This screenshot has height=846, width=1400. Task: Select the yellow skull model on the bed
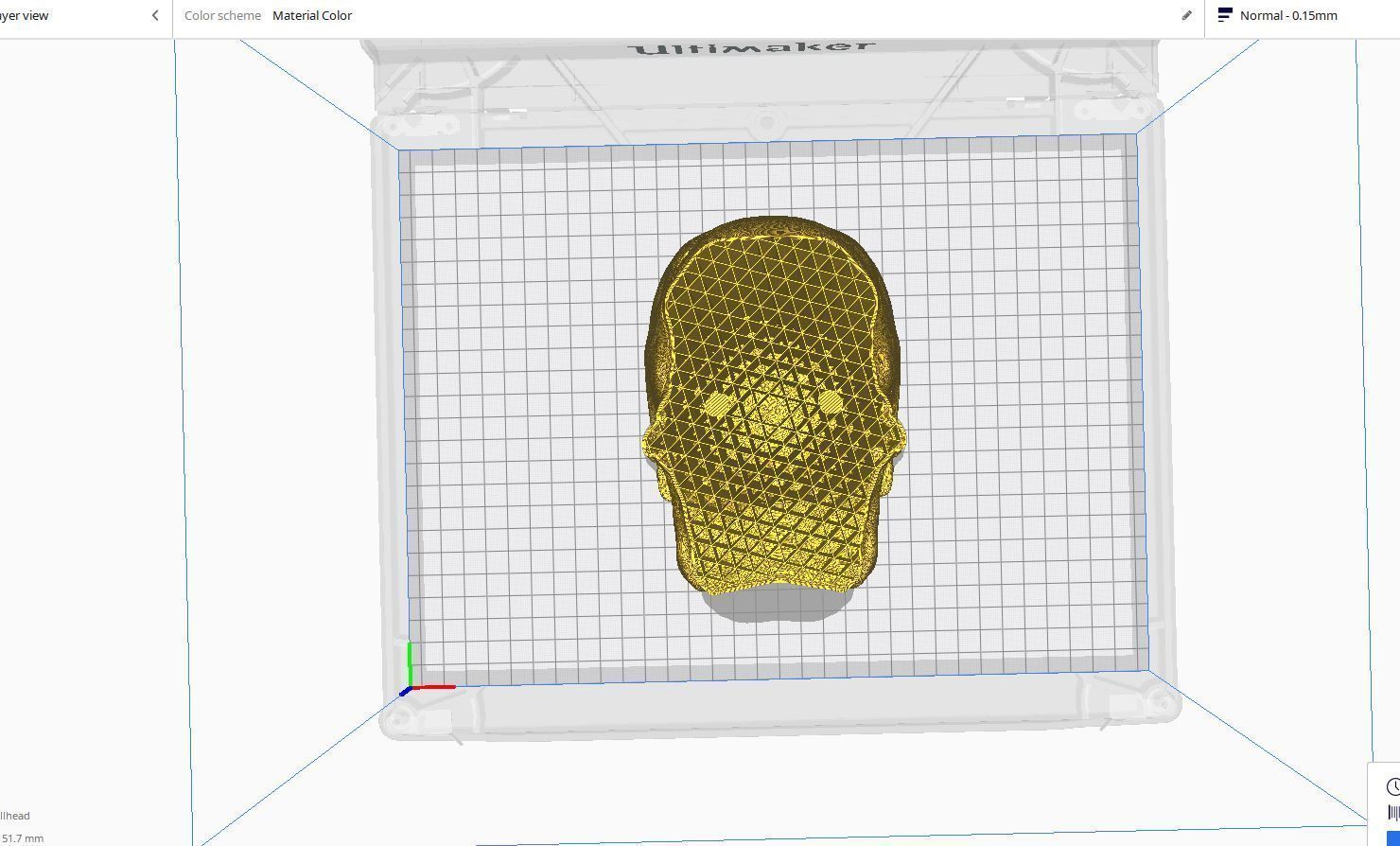tap(773, 407)
